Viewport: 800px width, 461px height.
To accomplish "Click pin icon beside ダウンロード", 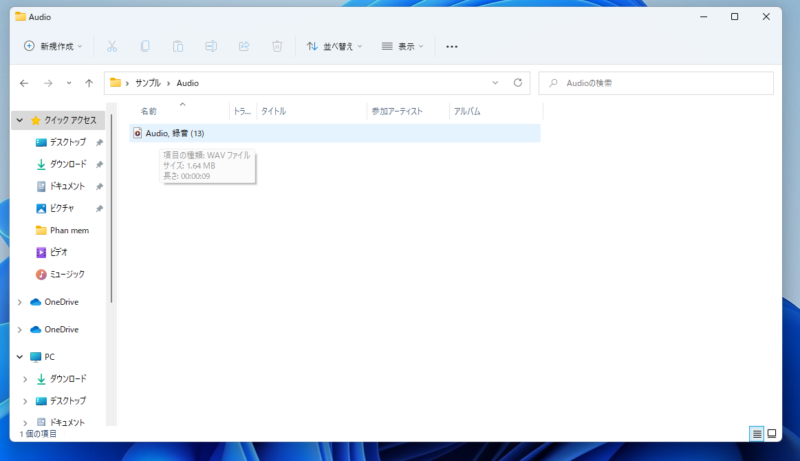I will click(x=99, y=164).
